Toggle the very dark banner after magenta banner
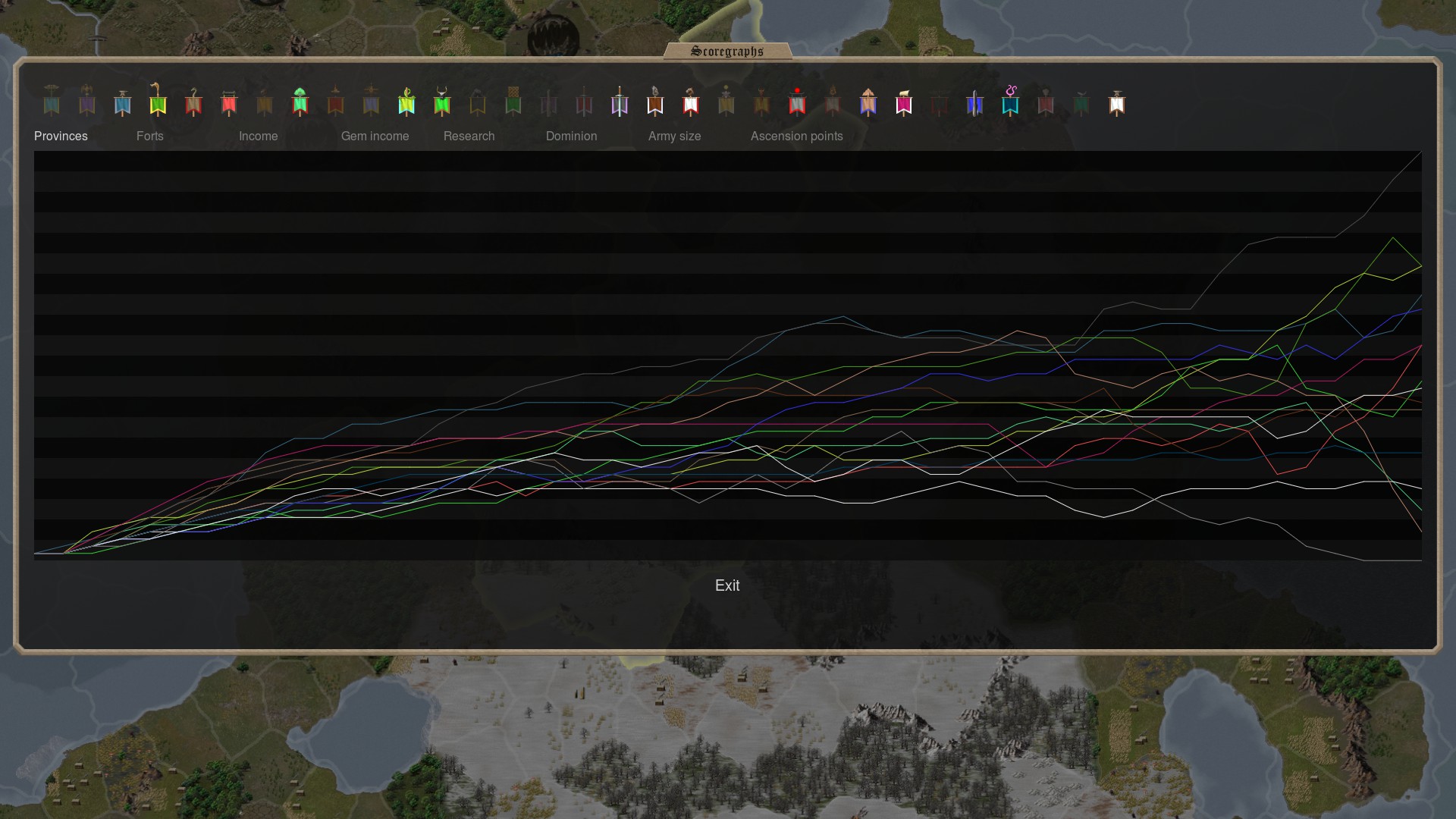The height and width of the screenshot is (819, 1456). [940, 103]
